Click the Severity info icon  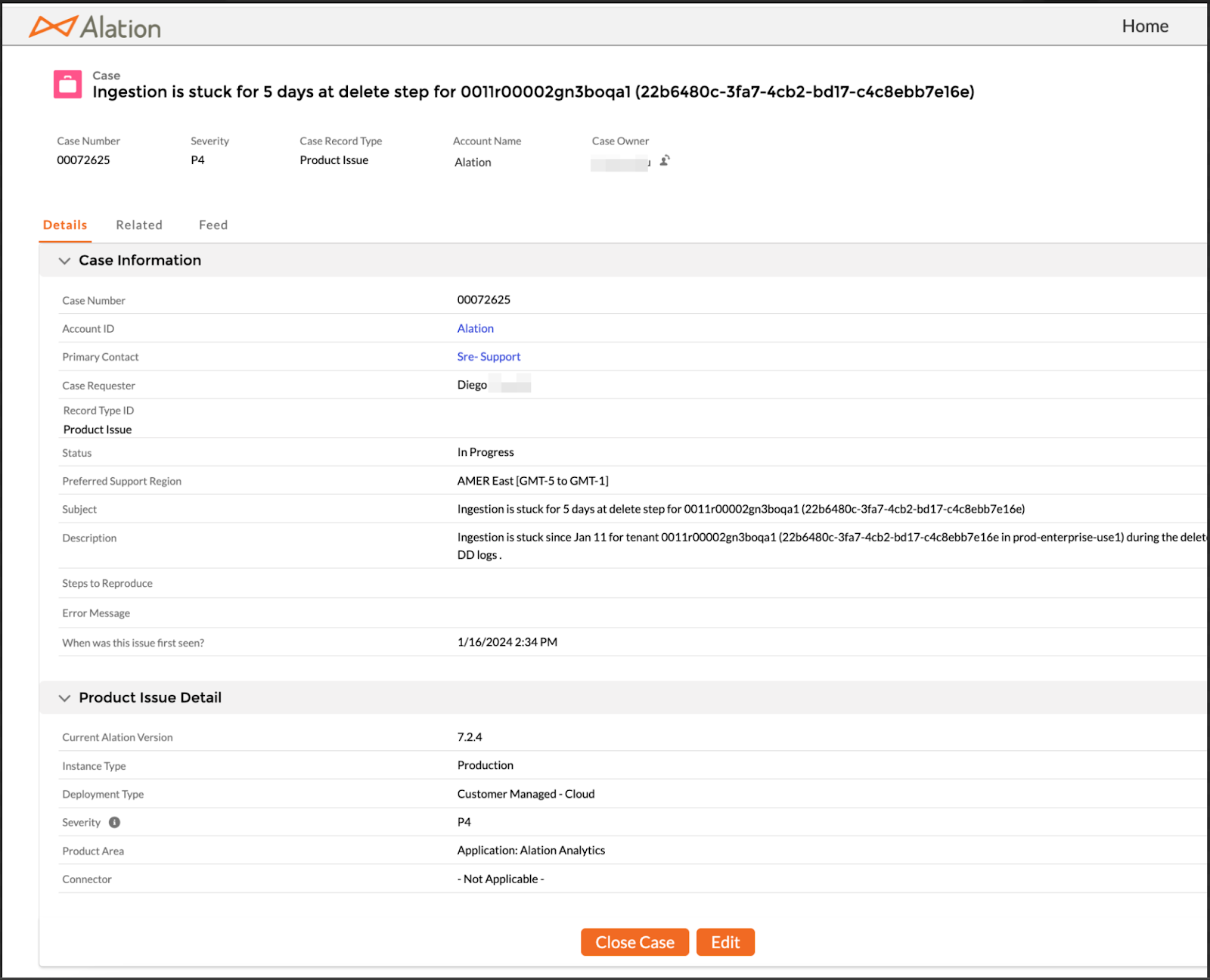(x=114, y=822)
